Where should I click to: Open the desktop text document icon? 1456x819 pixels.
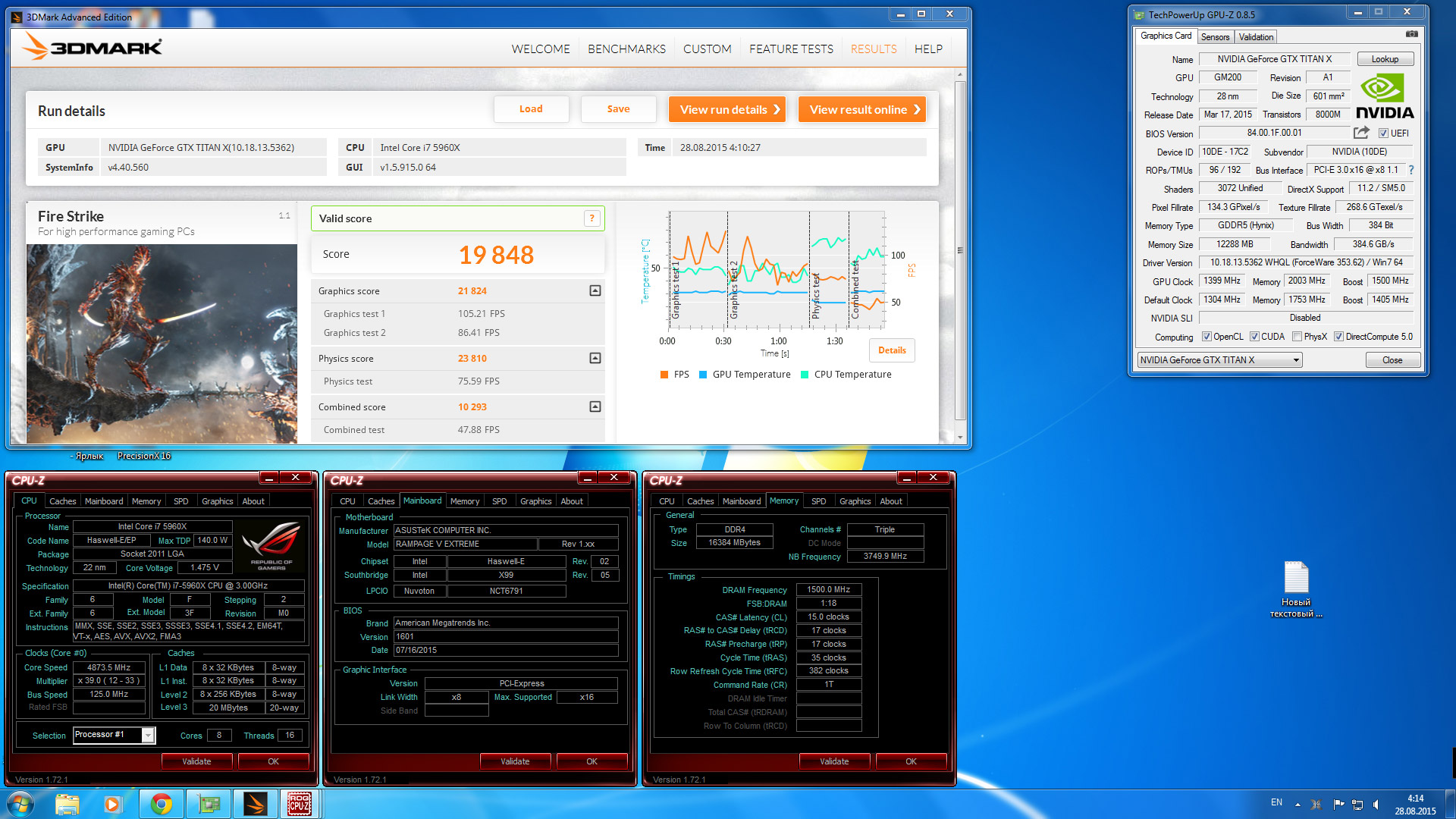point(1296,579)
